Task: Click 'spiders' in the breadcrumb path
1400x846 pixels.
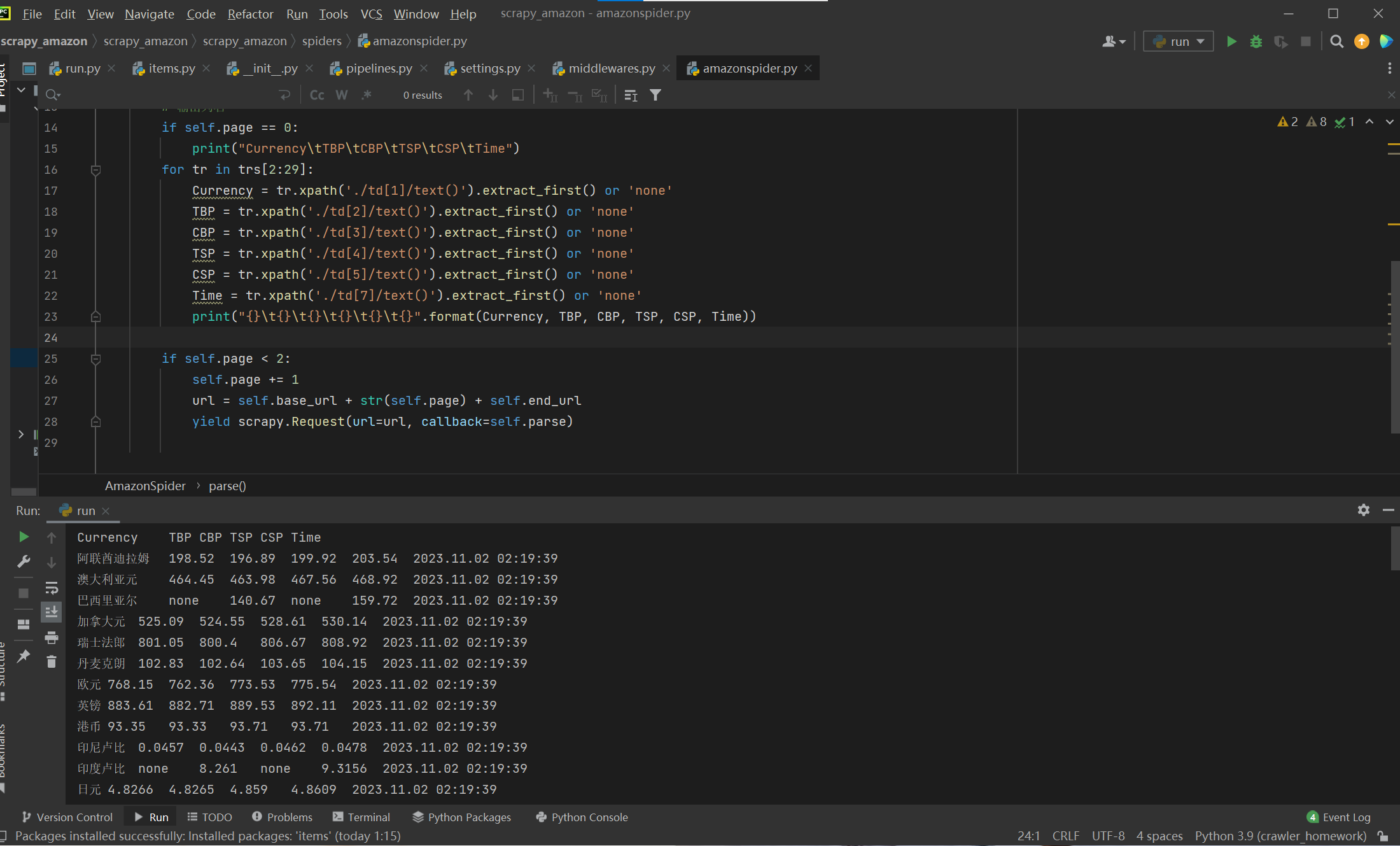Action: (322, 41)
